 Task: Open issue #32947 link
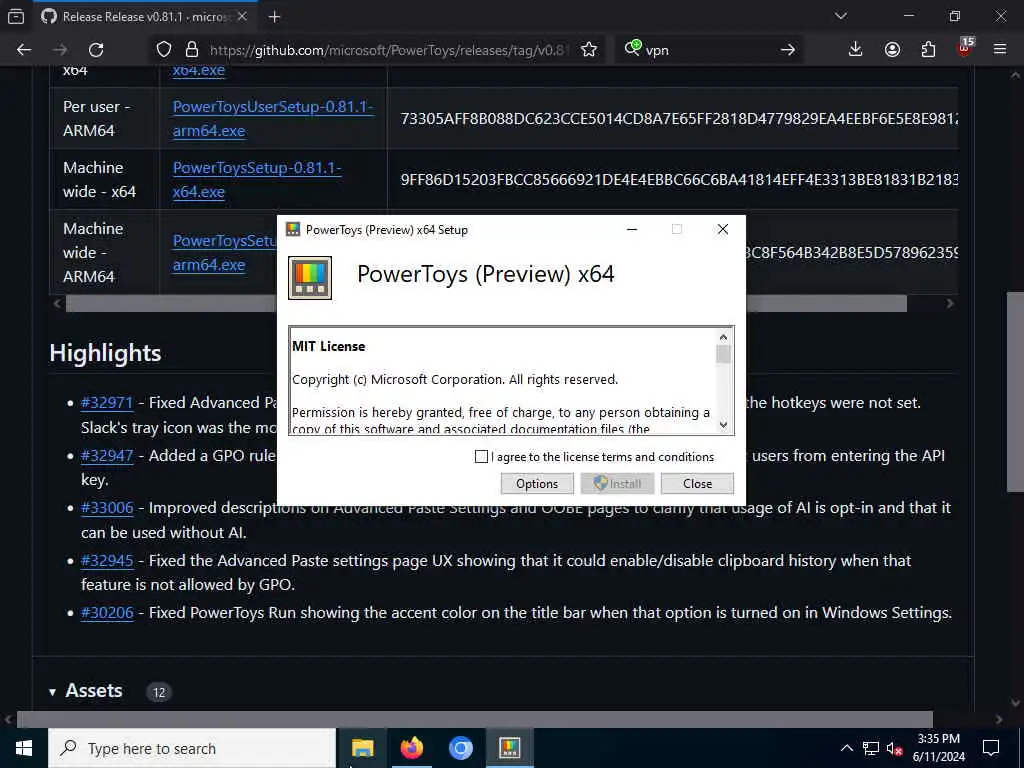pos(107,455)
